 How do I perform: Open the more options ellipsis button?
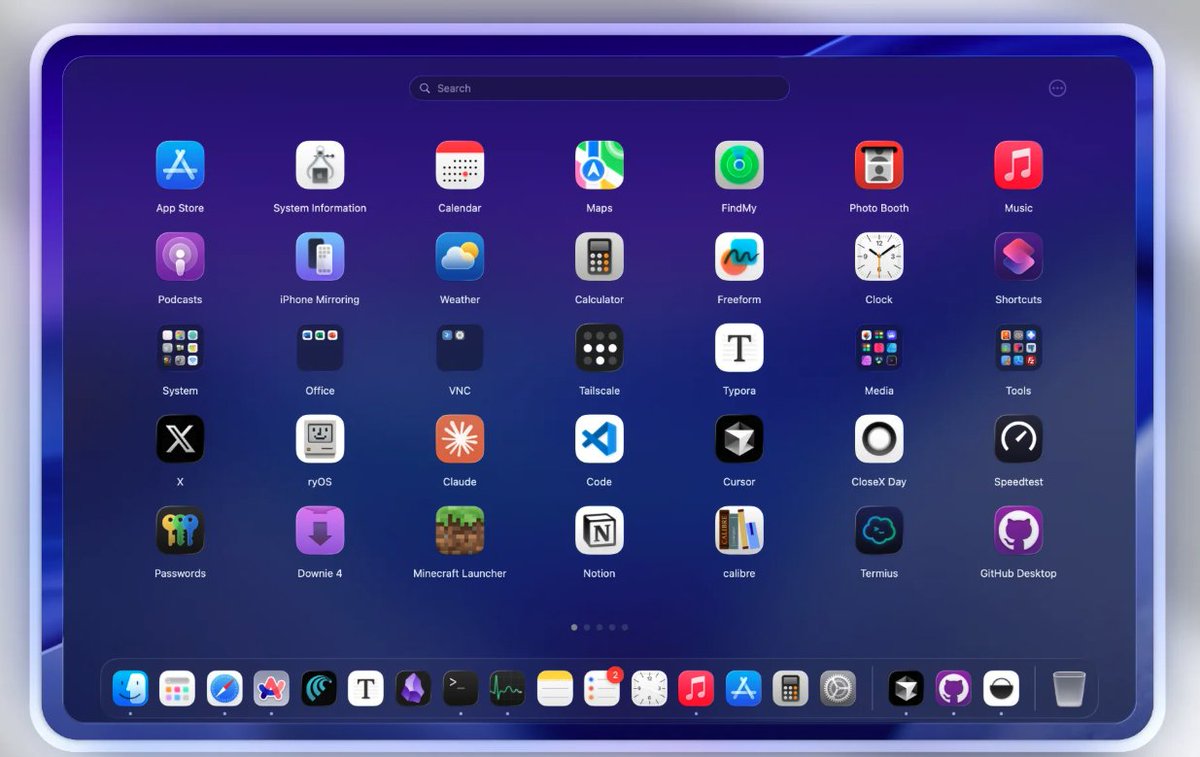1057,88
